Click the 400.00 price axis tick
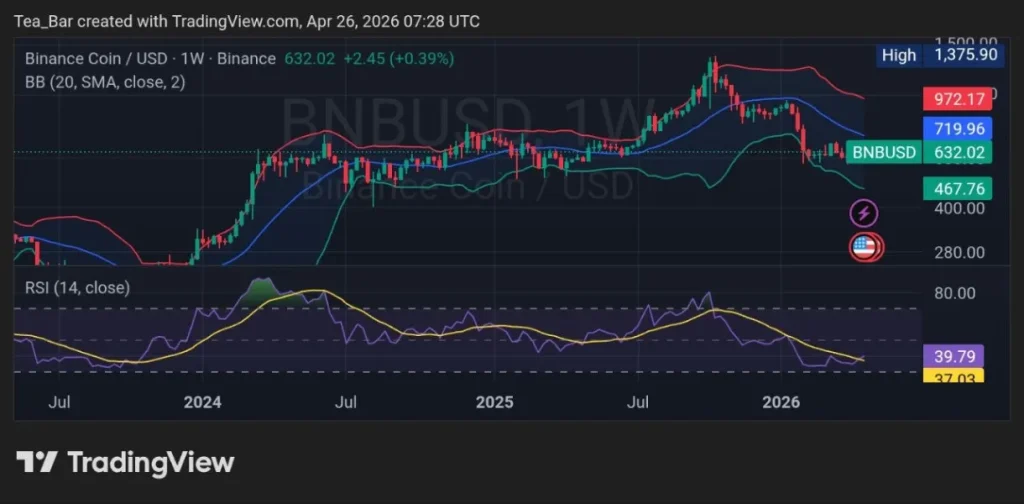 (x=959, y=209)
